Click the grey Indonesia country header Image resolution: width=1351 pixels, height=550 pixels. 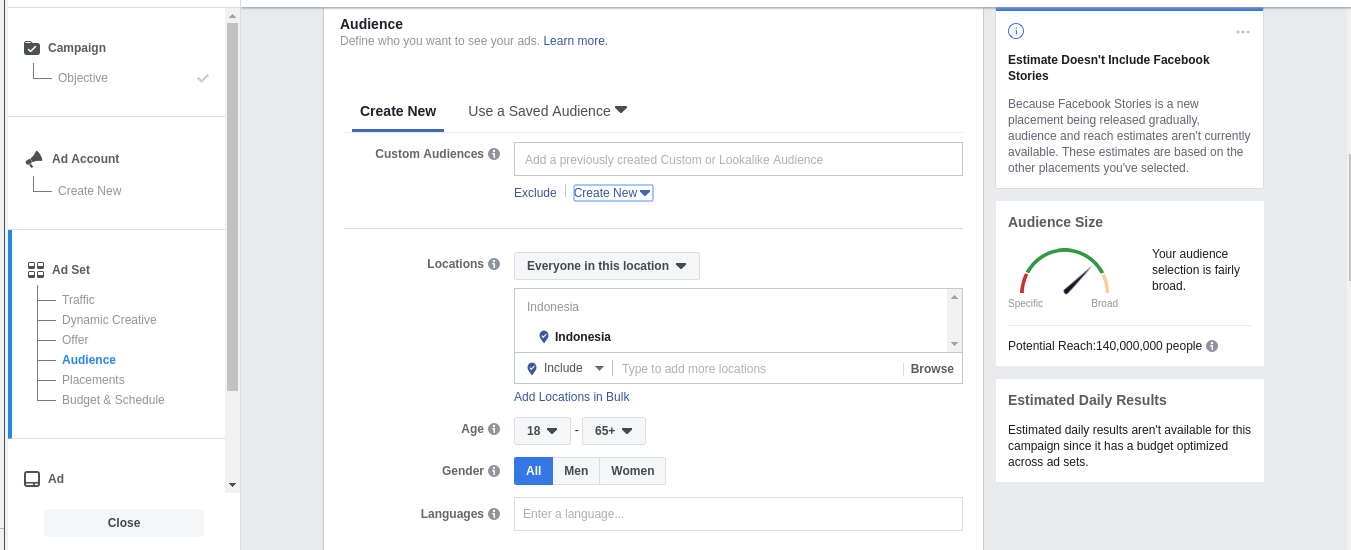(553, 307)
